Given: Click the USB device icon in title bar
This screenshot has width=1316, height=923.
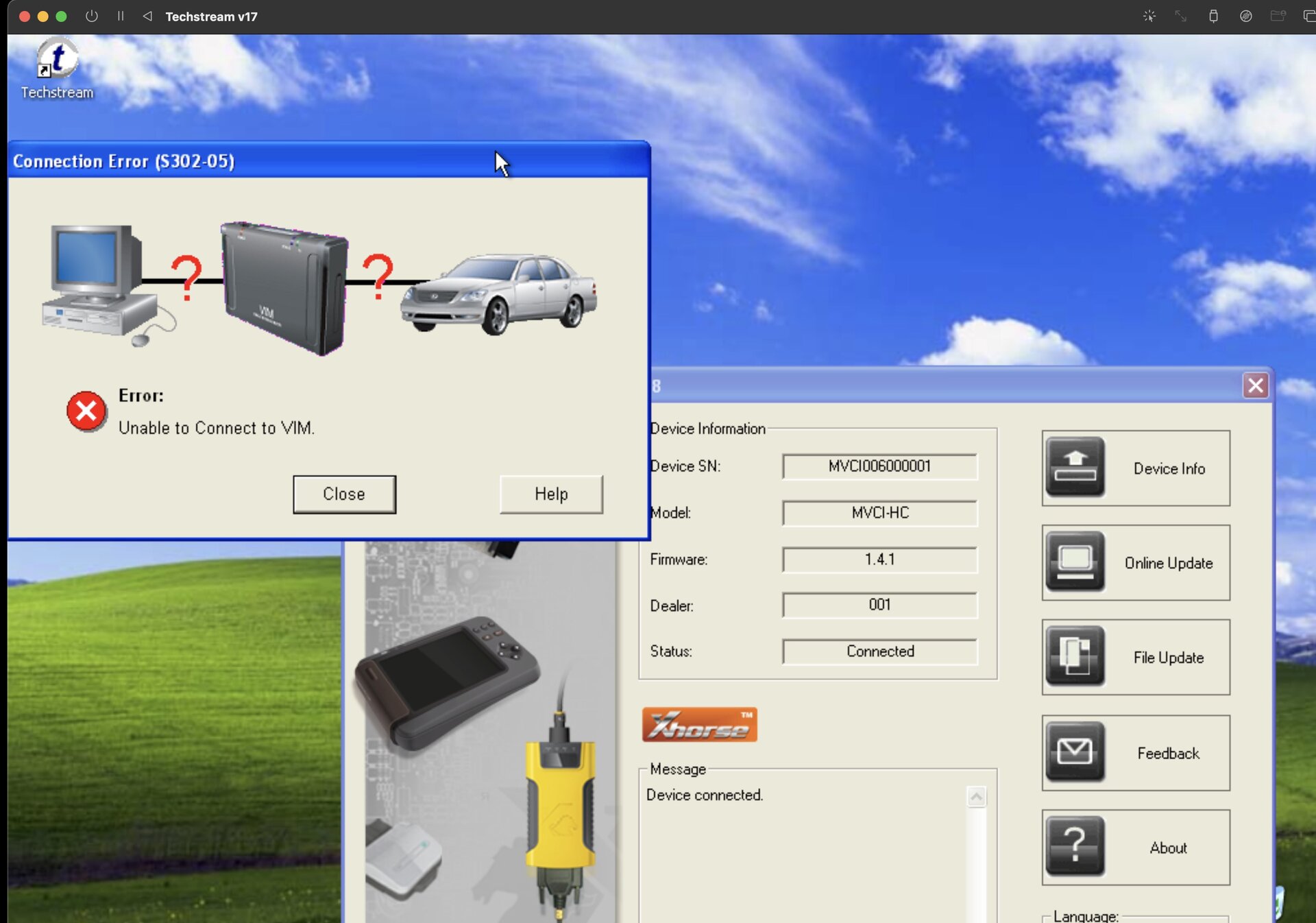Looking at the screenshot, I should [x=1213, y=16].
